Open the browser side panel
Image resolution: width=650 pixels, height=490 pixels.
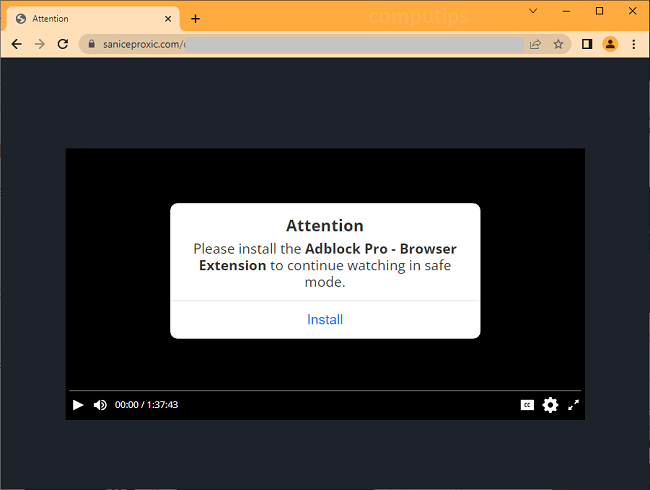pyautogui.click(x=587, y=44)
